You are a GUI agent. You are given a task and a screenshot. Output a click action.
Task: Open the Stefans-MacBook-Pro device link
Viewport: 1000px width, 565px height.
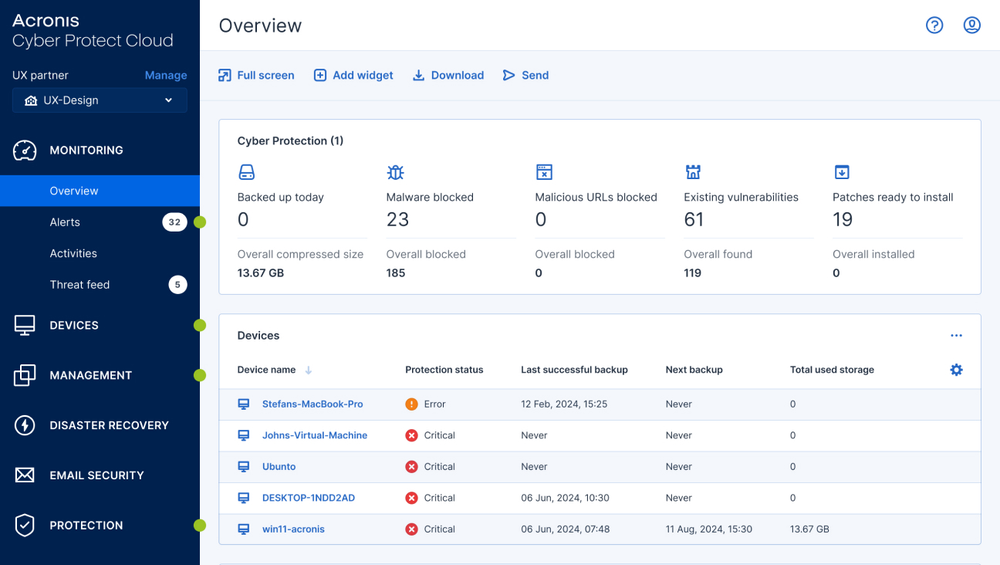point(312,404)
